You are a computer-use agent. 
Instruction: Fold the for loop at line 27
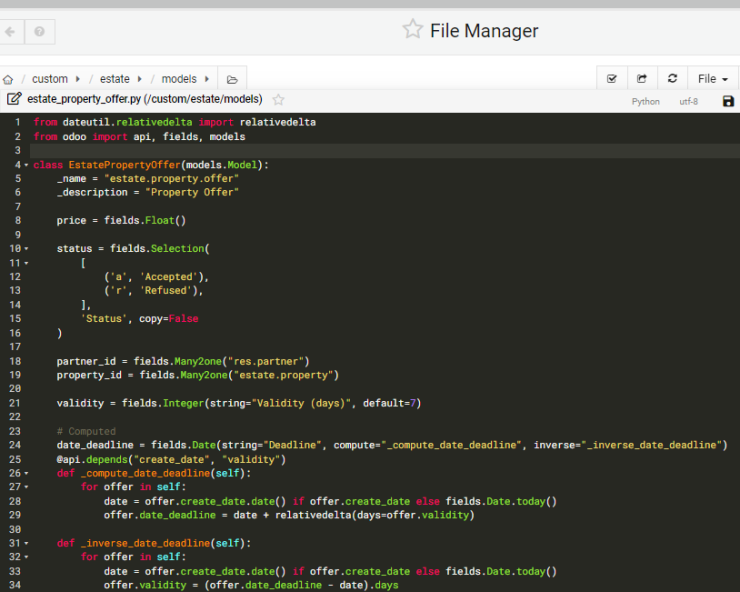point(26,487)
